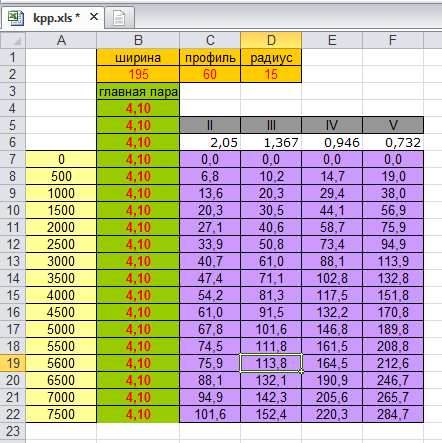
Task: Click the 'профиль' header cell
Action: coord(210,57)
